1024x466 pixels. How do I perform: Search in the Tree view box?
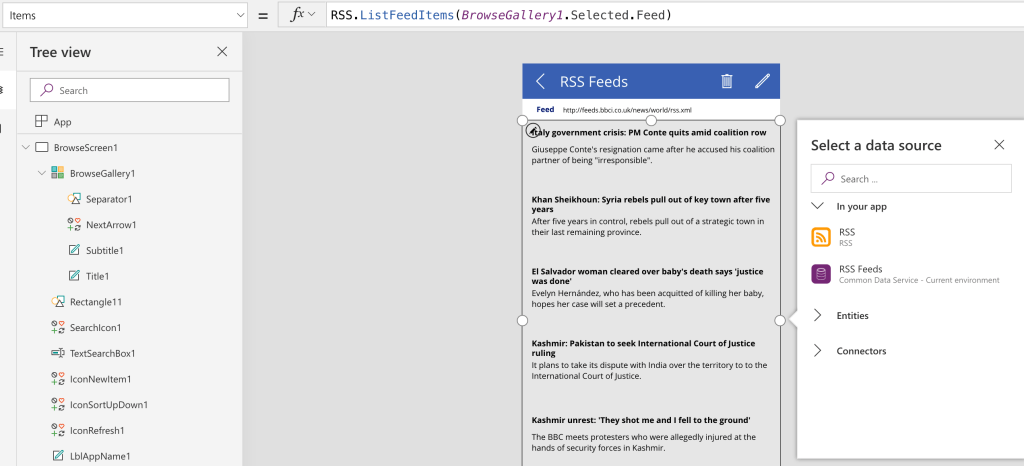point(129,90)
